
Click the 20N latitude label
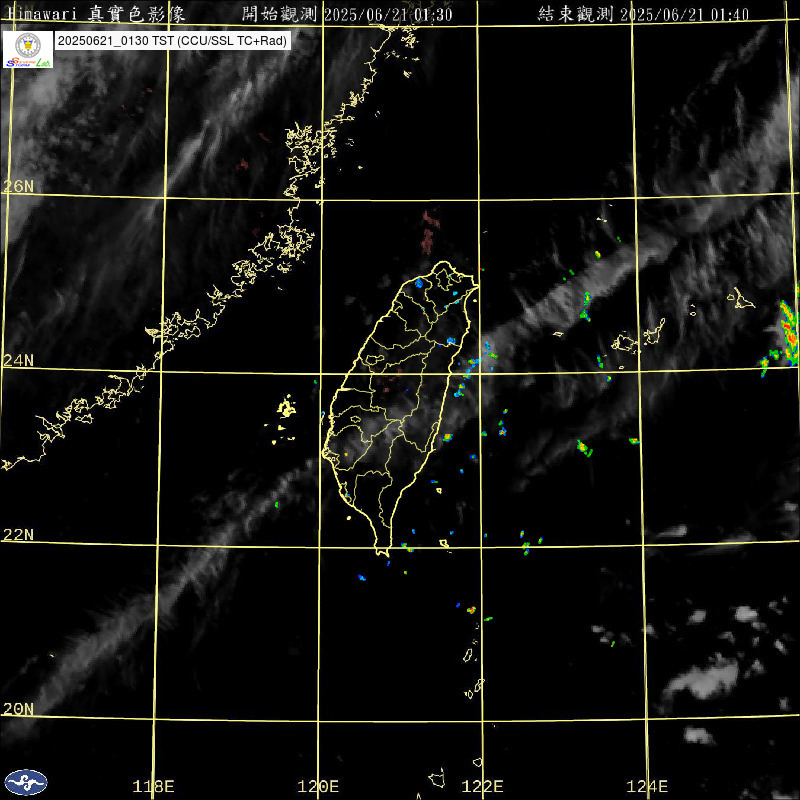[x=18, y=709]
